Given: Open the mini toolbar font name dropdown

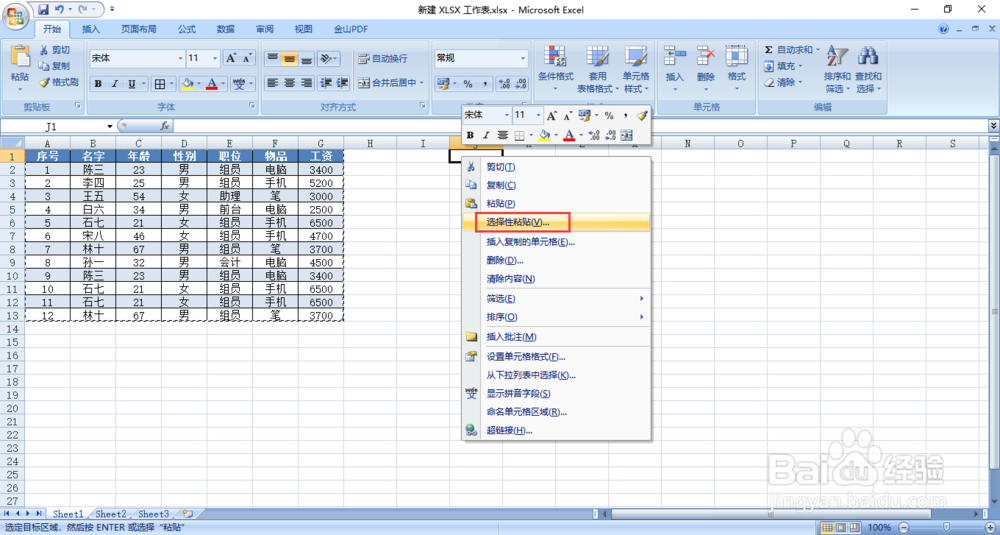Looking at the screenshot, I should tap(507, 115).
